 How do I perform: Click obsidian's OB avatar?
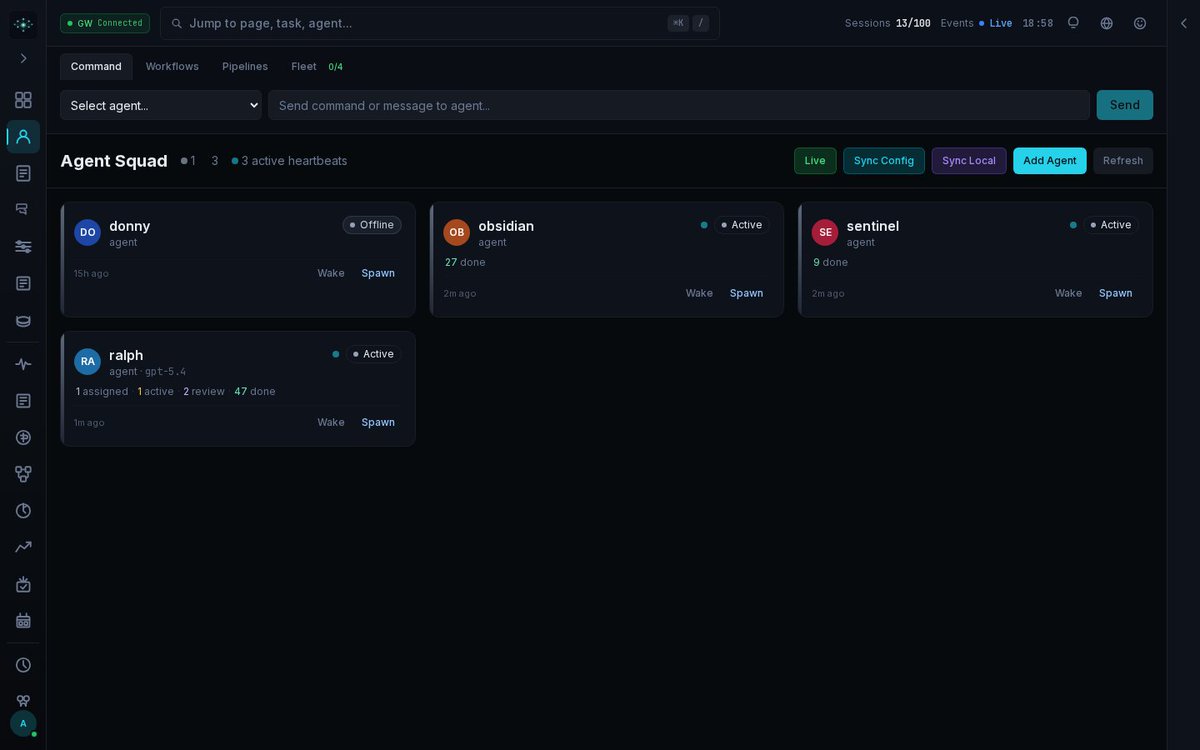coord(456,232)
